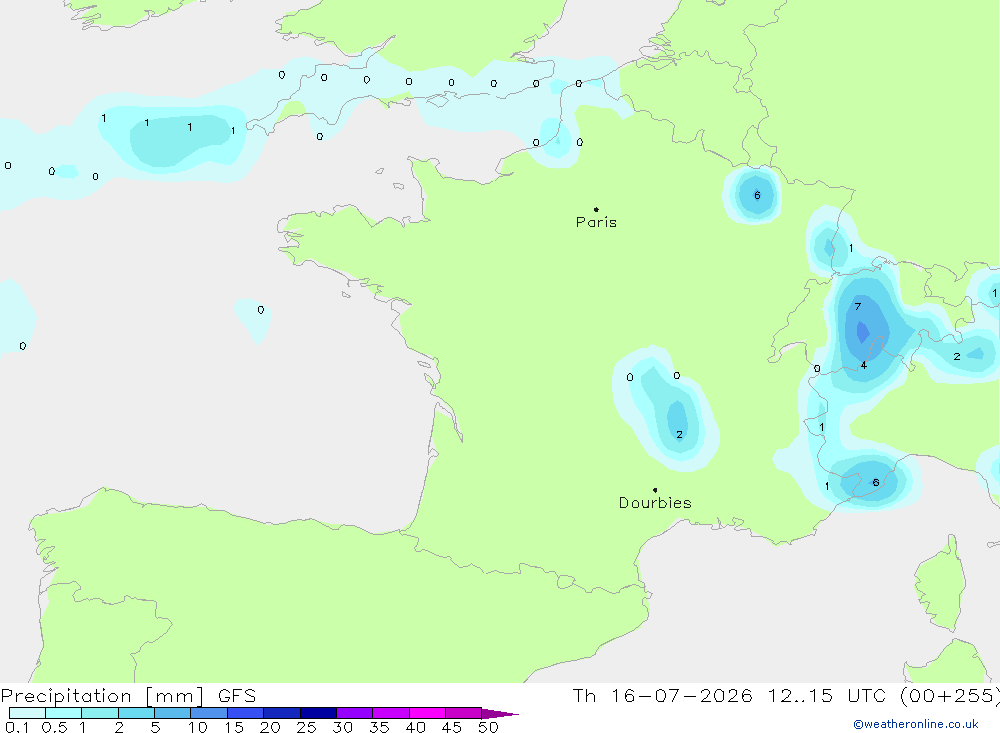Screen dimensions: 1000x733
Task: Click the magenta 40-45 legend swatch
Action: pos(427,713)
